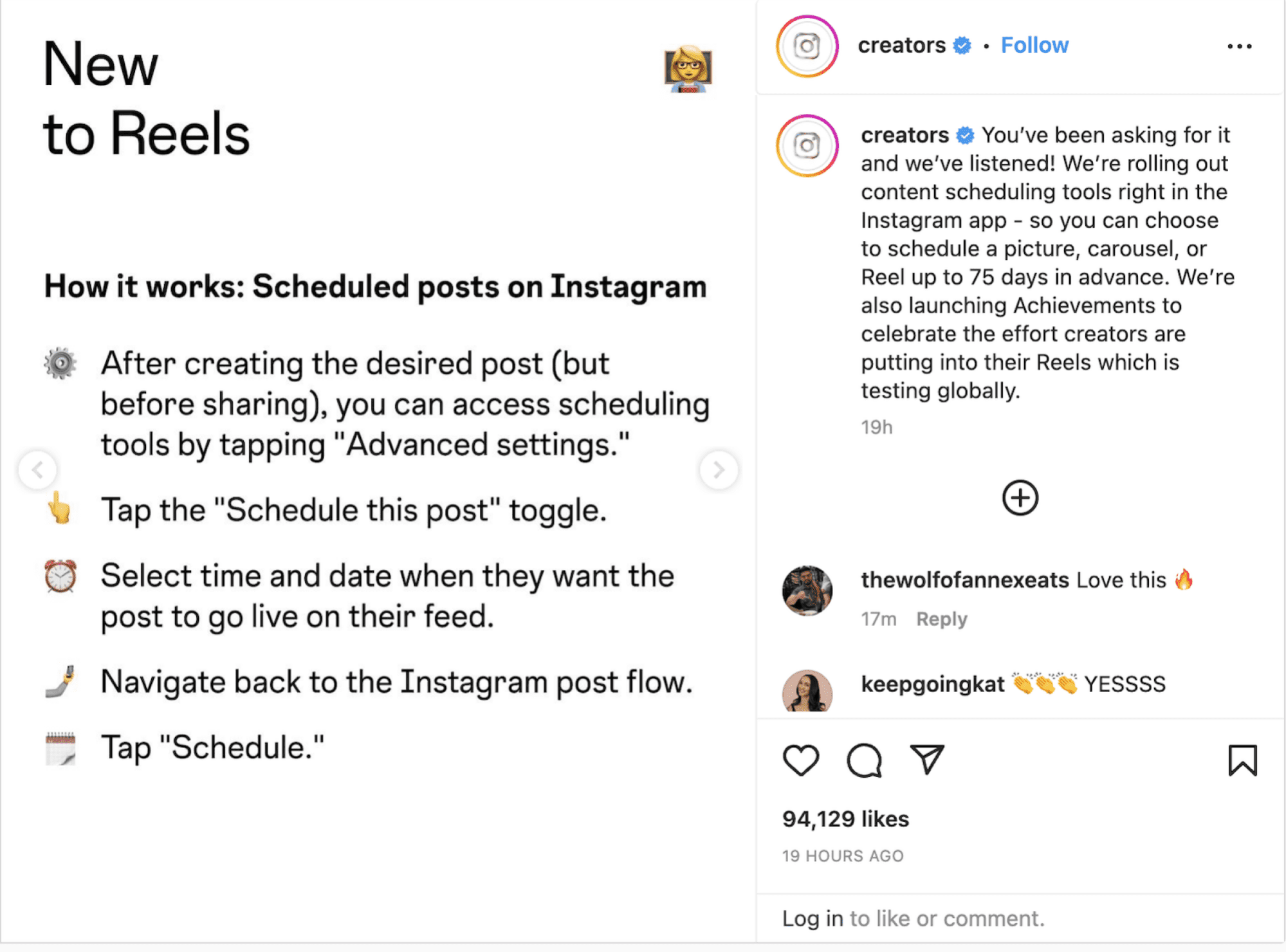Open the three-dot more options menu

pyautogui.click(x=1239, y=46)
